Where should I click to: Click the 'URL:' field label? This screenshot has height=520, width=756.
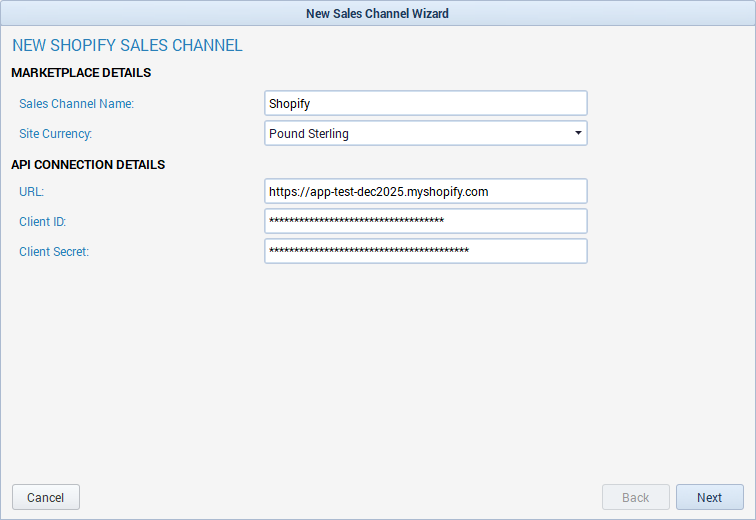click(32, 192)
